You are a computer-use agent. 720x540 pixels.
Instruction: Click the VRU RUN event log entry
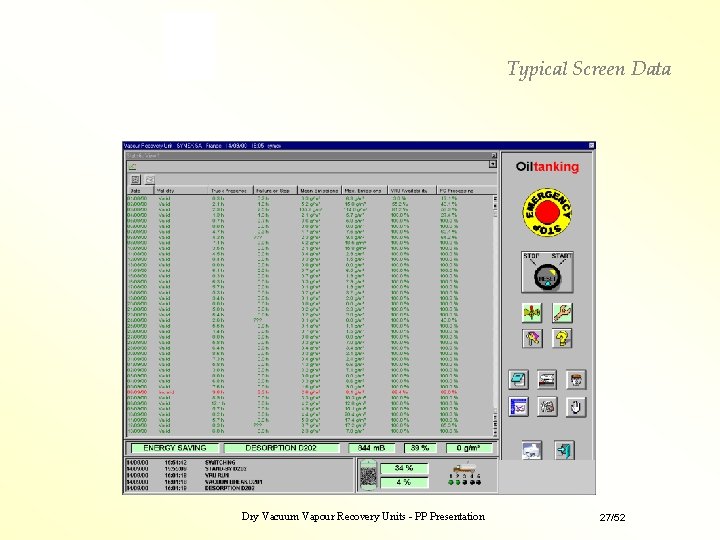click(x=217, y=476)
